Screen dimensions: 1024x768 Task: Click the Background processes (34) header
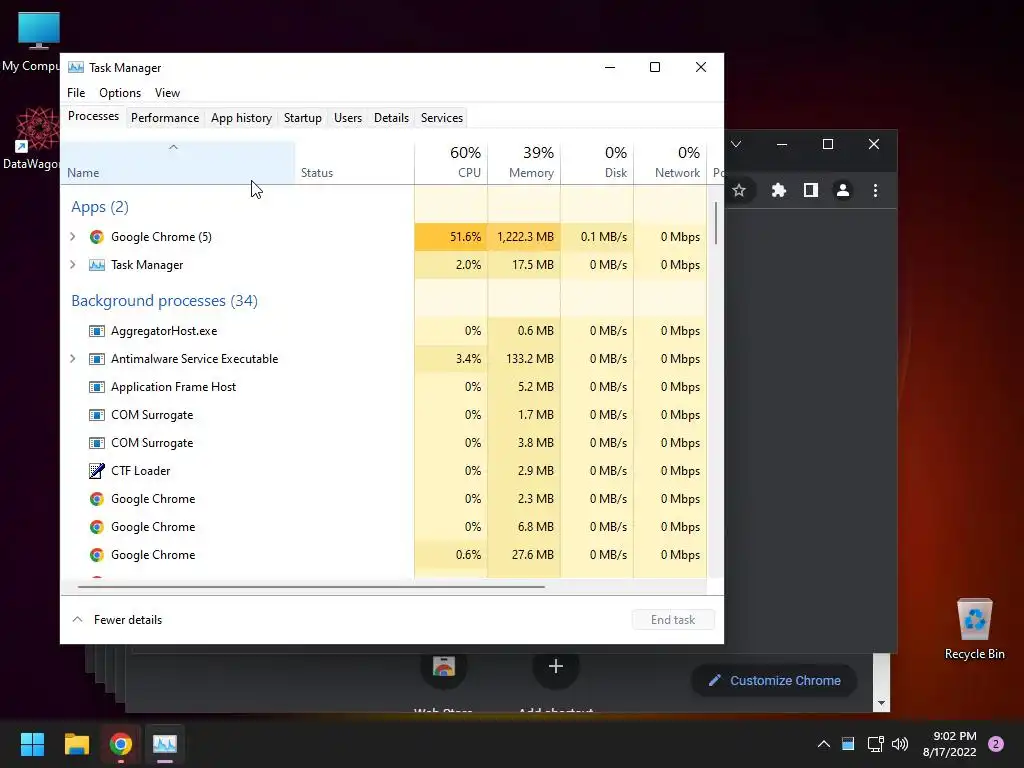click(165, 300)
